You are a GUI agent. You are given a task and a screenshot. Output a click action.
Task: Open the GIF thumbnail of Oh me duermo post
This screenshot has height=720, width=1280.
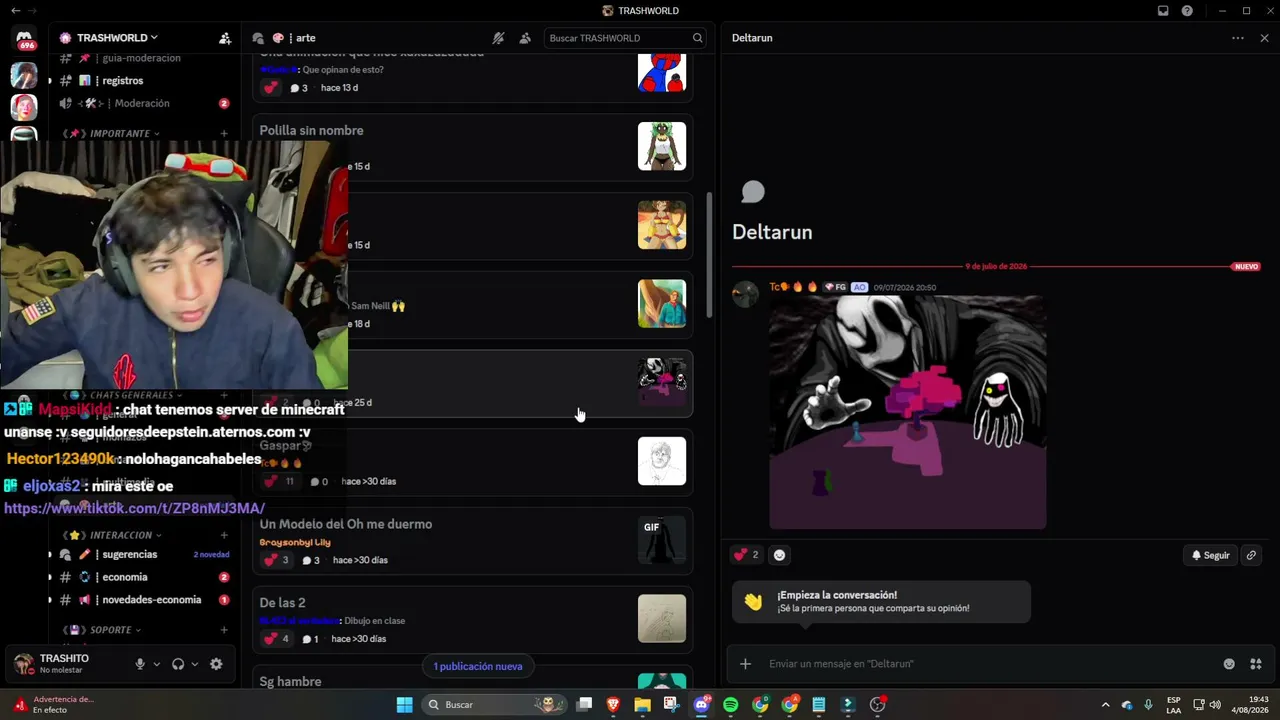[662, 540]
